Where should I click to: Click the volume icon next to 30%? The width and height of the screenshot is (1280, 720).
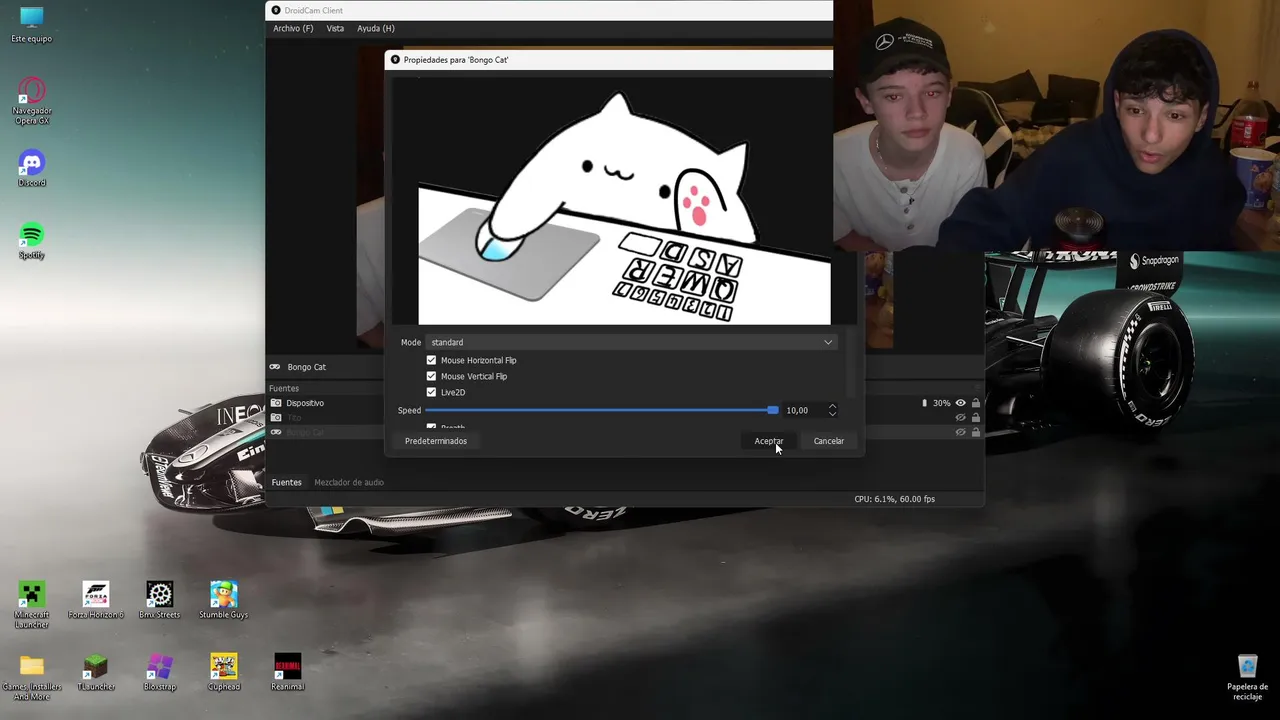[924, 403]
